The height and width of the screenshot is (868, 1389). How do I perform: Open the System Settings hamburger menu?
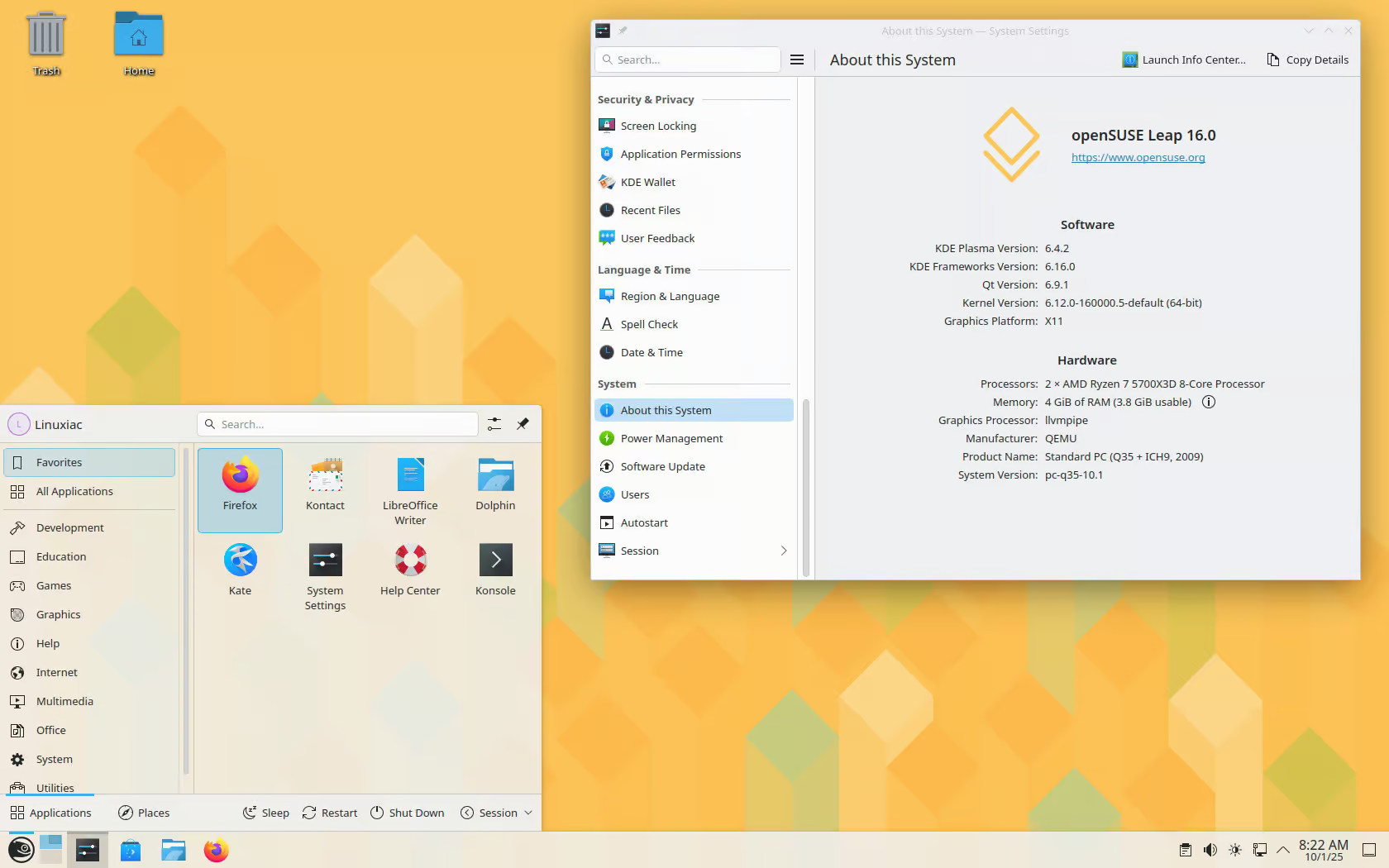coord(797,60)
